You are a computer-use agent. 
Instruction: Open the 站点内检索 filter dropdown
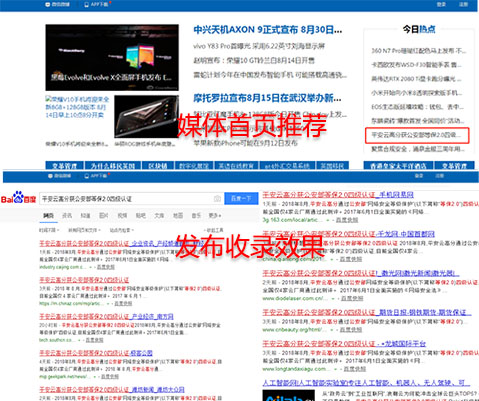click(122, 230)
